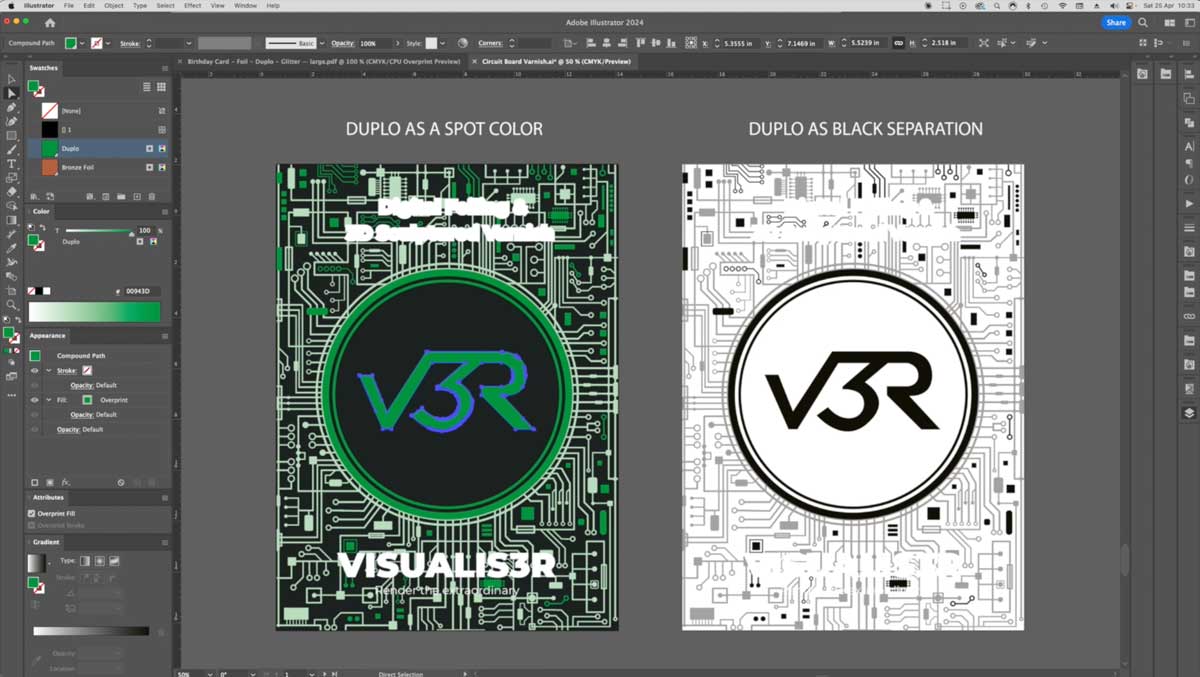1200x677 pixels.
Task: Hide the Stroke attribute with eye icon
Action: coord(34,370)
